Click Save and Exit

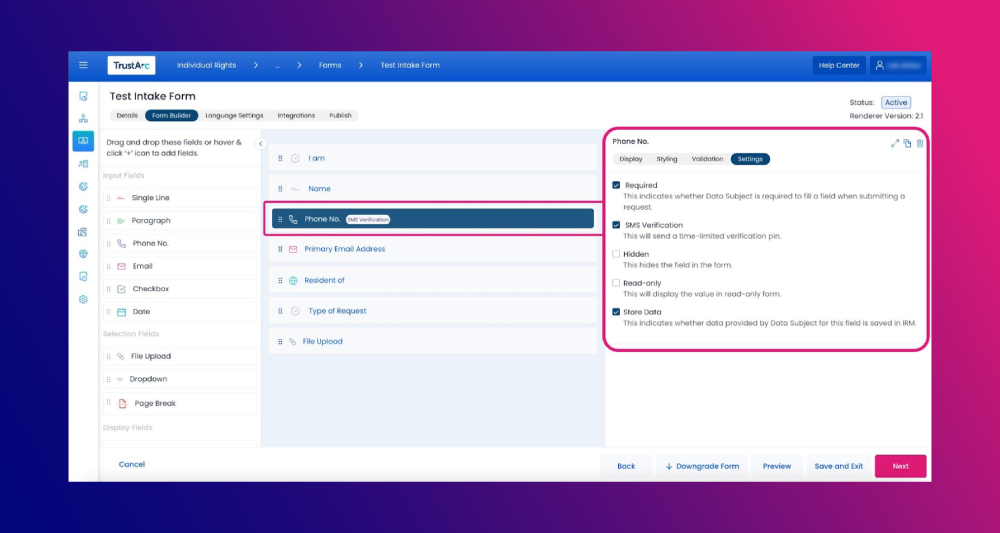pos(839,466)
